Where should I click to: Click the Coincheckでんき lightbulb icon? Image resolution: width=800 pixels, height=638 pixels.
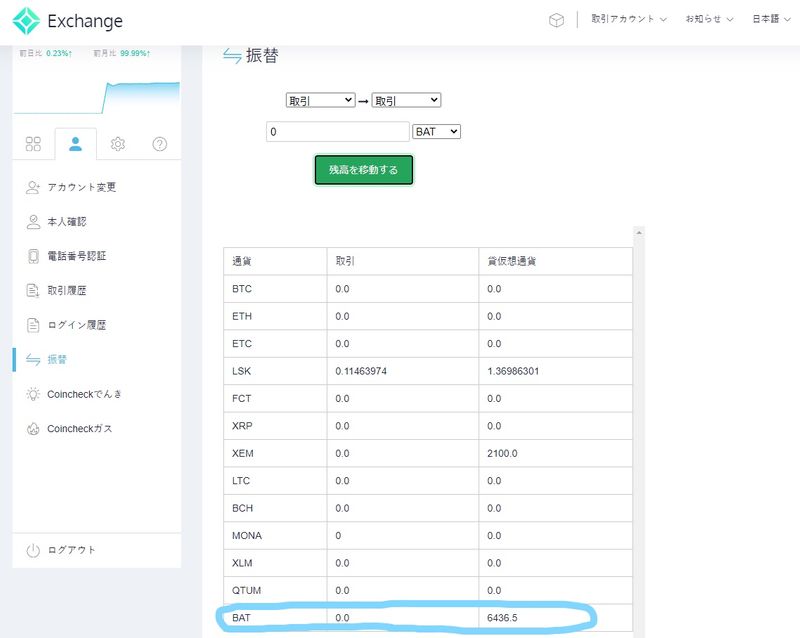pyautogui.click(x=33, y=394)
